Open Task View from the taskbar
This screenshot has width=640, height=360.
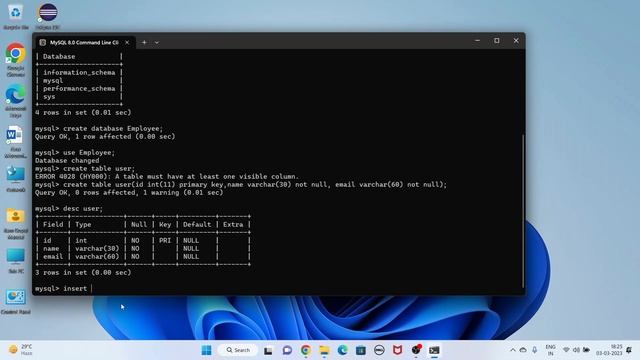point(268,350)
